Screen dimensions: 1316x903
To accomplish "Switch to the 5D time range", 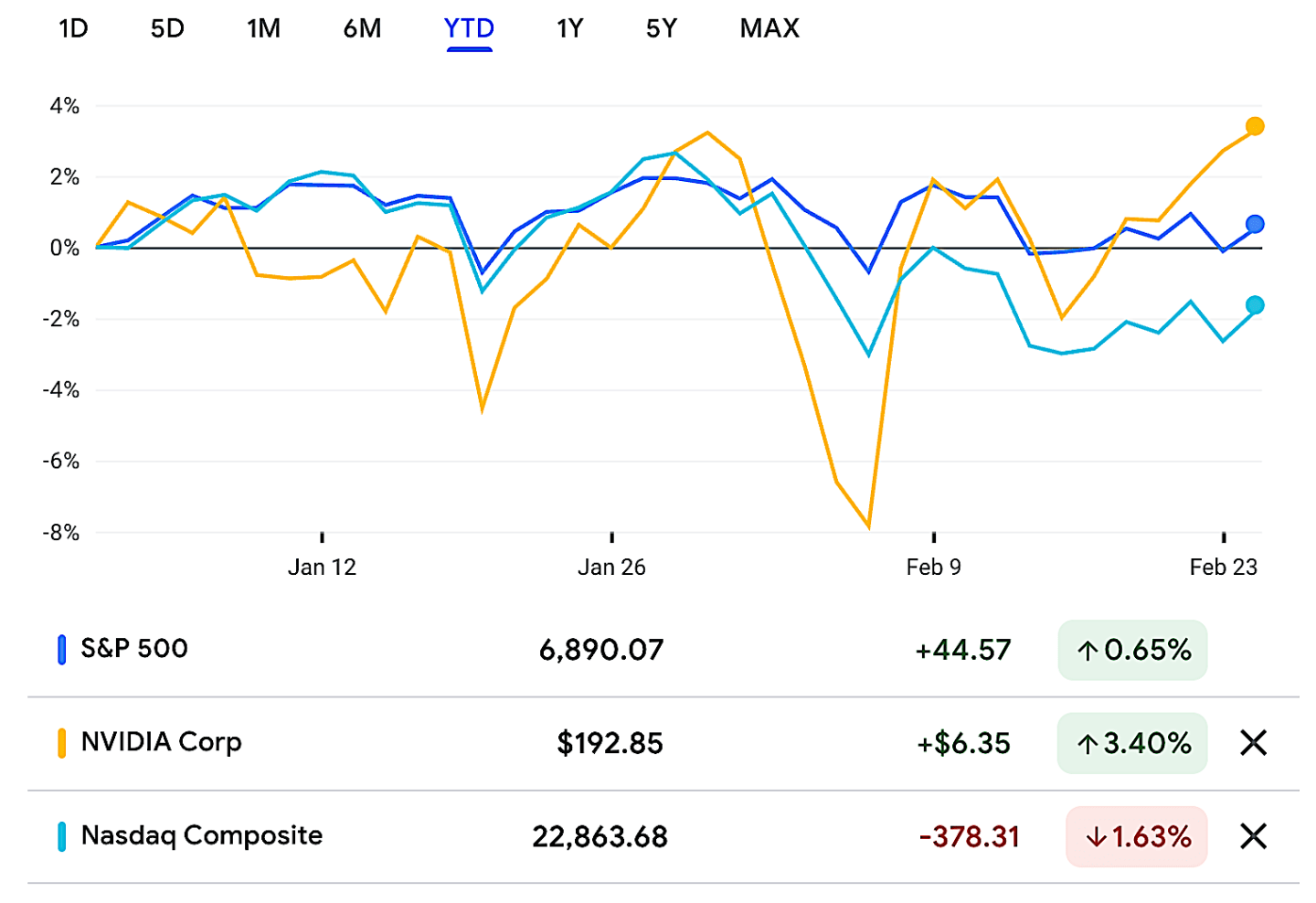I will 167,29.
